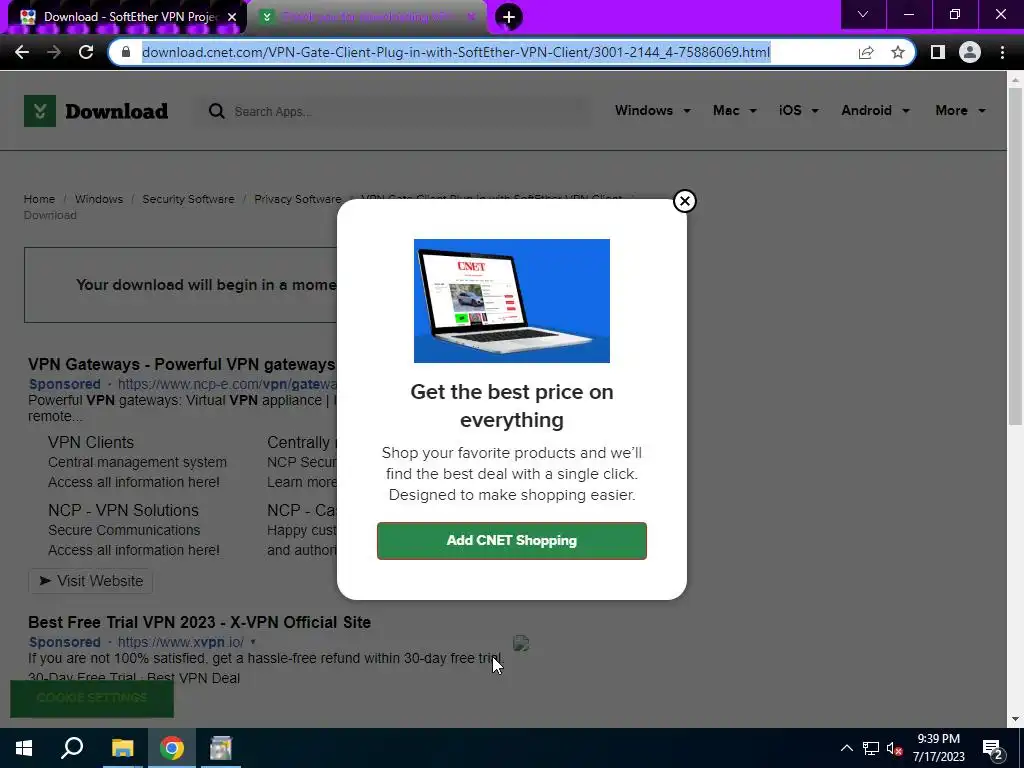Expand the Android menu
This screenshot has height=768, width=1024.
pyautogui.click(x=875, y=110)
